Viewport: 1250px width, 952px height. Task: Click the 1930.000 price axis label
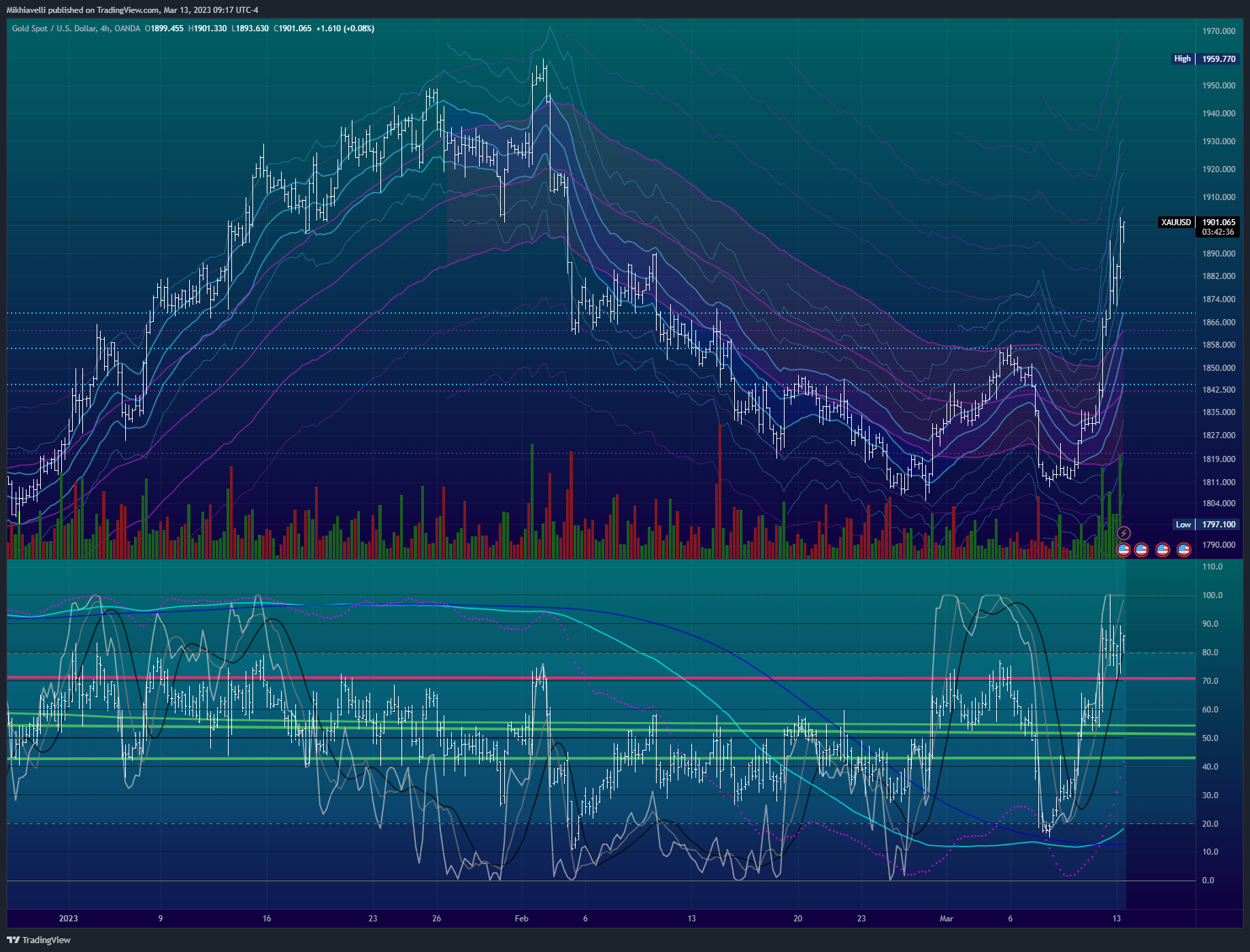click(1219, 142)
